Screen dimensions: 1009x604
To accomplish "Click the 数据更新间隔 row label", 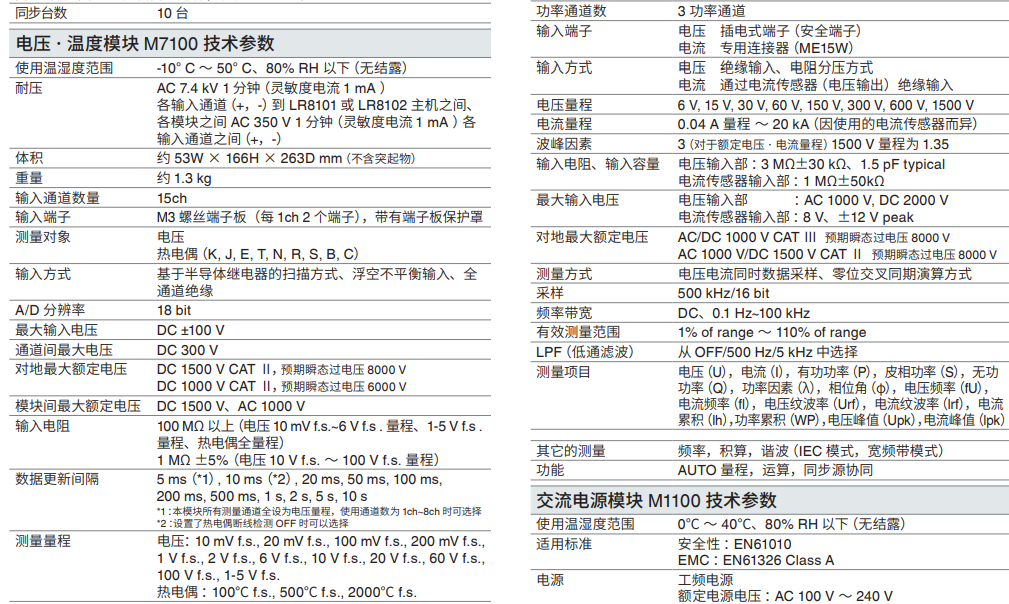I will (x=57, y=479).
